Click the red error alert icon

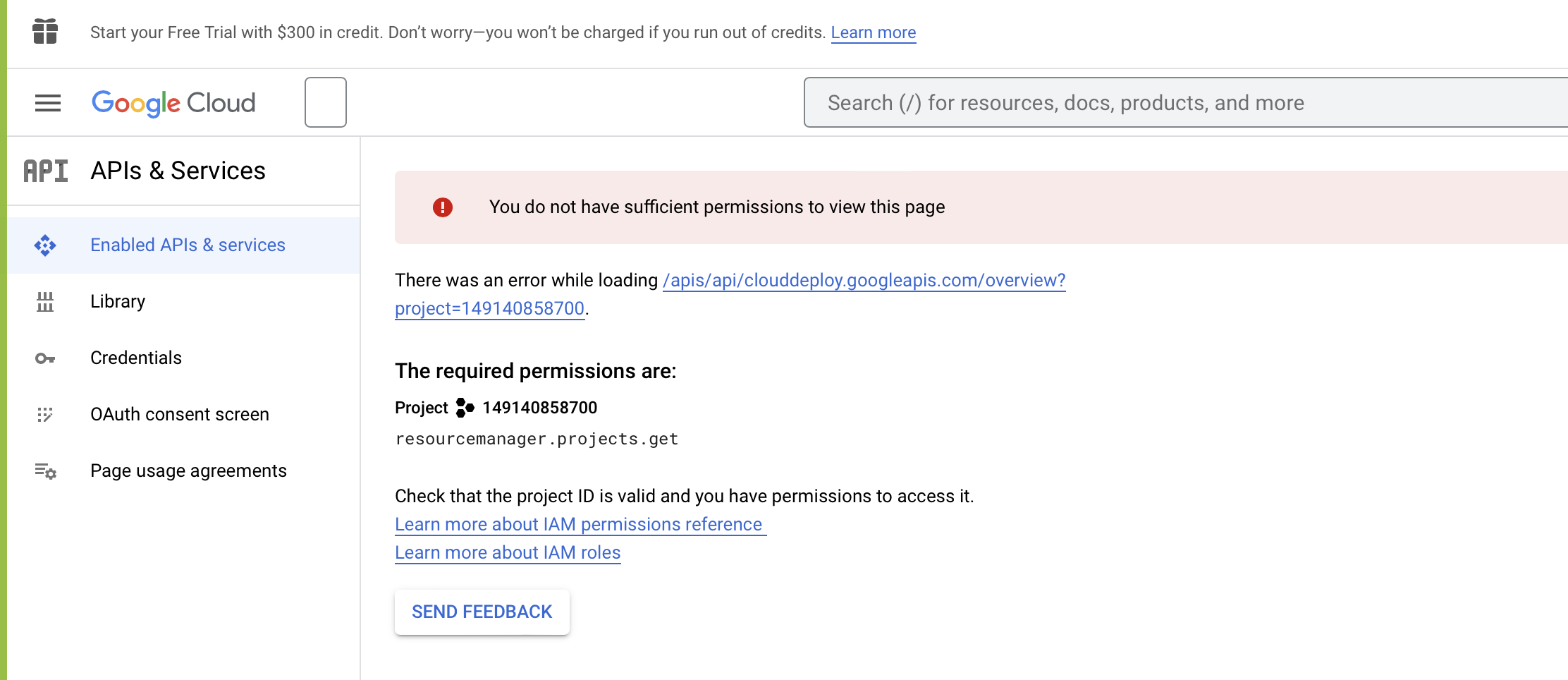coord(443,207)
